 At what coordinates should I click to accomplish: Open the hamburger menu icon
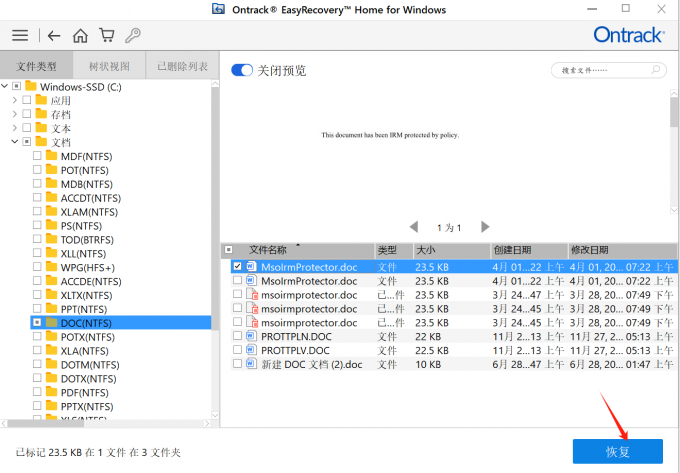click(20, 35)
